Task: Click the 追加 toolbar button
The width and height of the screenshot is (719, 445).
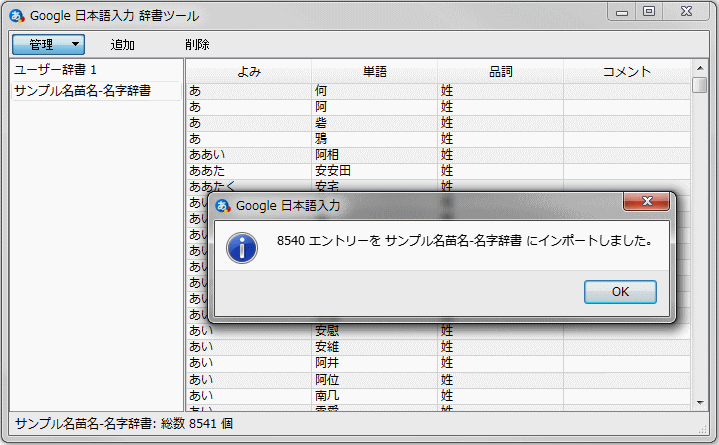Action: tap(122, 44)
